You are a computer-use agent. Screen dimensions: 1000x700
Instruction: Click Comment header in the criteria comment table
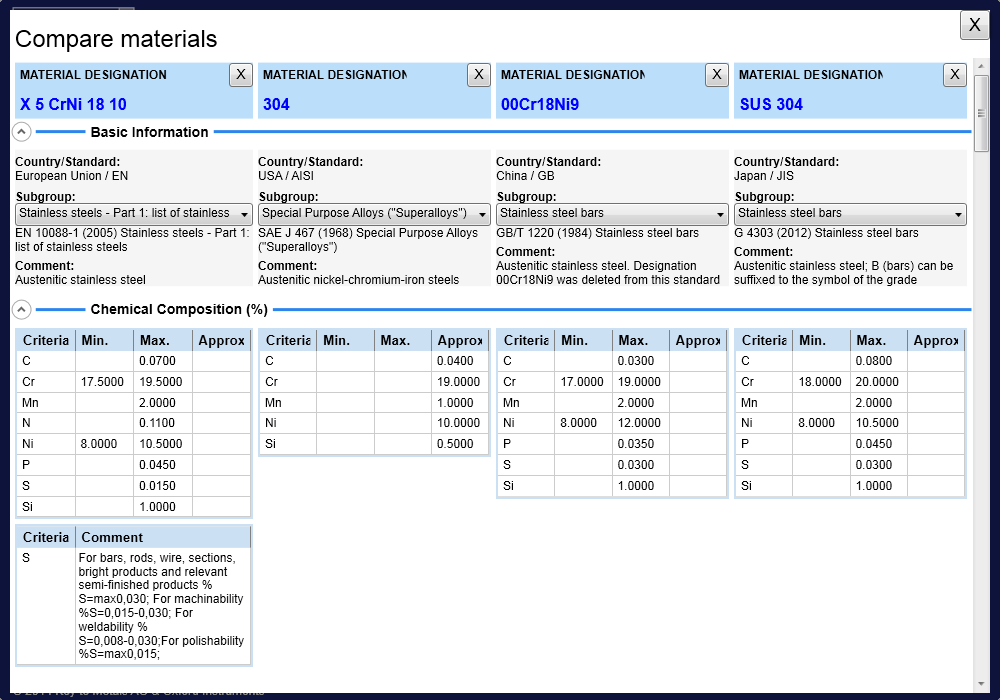pyautogui.click(x=163, y=537)
